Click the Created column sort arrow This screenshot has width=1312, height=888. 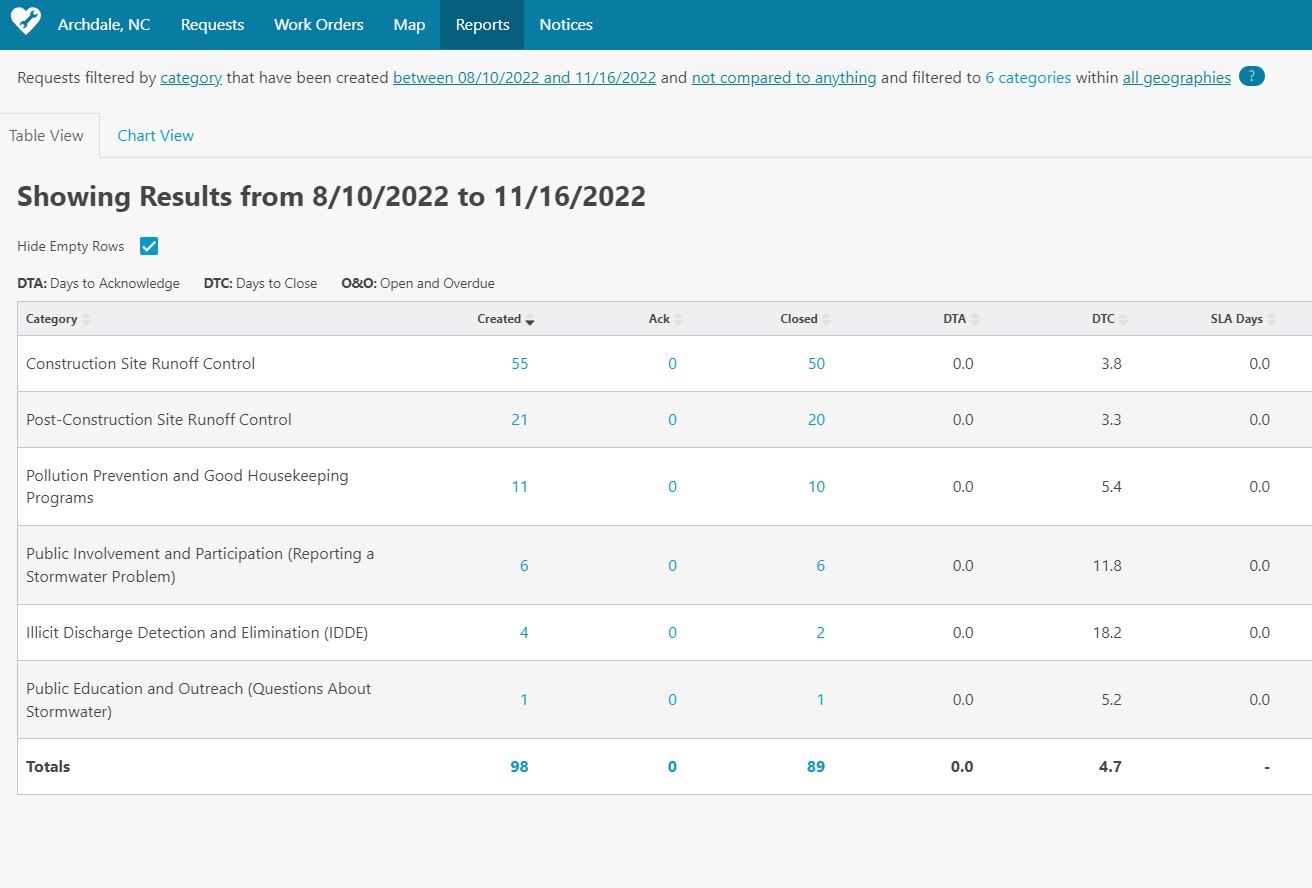click(x=530, y=320)
